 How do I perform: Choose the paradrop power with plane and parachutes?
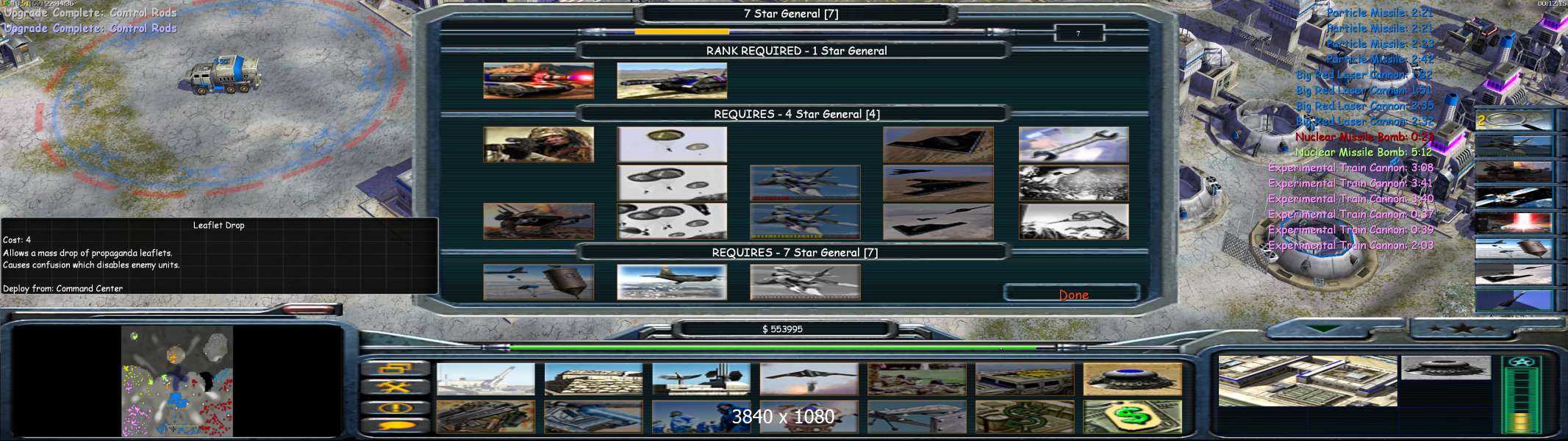pos(672,221)
